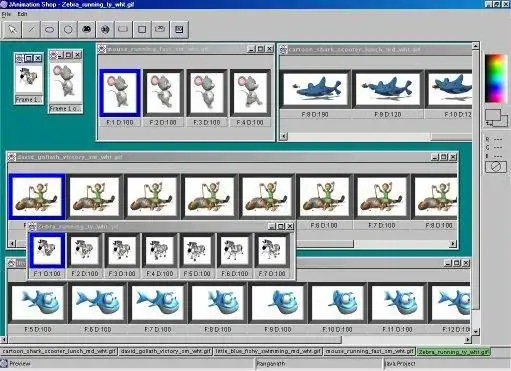Swap the foreground and background colors
The image size is (511, 371).
[x=489, y=124]
